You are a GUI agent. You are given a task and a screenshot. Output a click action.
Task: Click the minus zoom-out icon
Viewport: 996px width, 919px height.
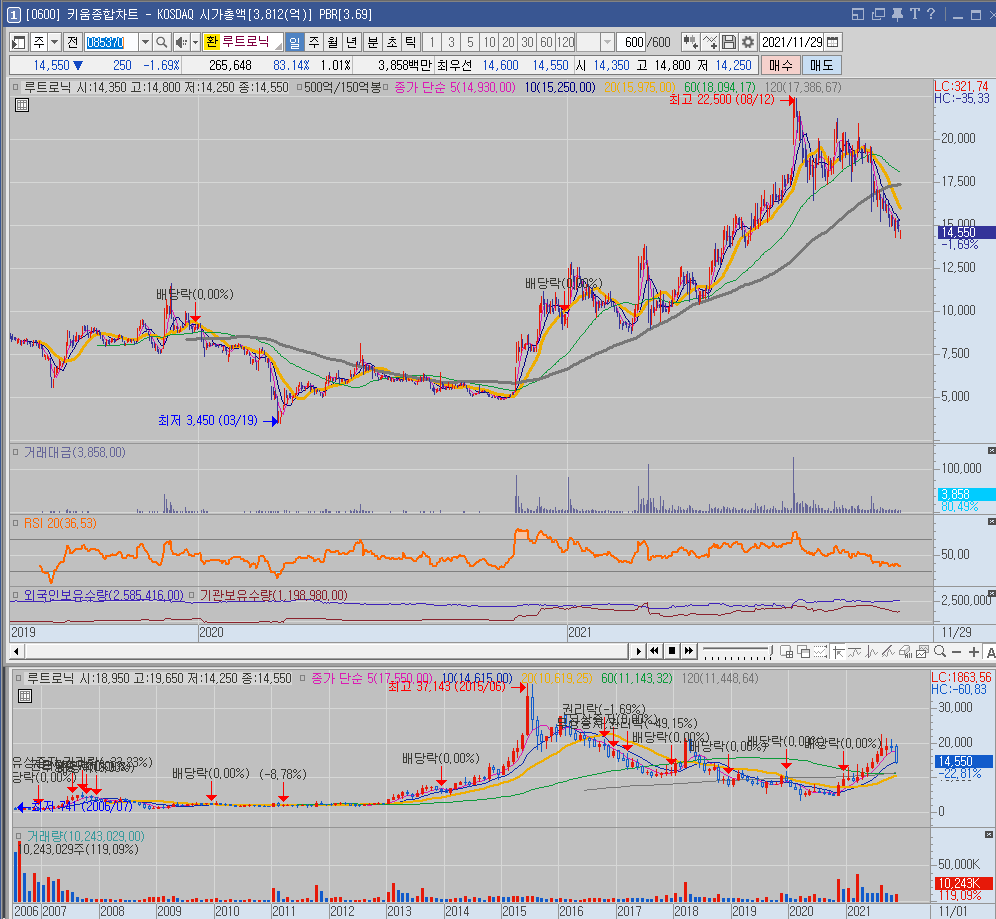[x=957, y=651]
